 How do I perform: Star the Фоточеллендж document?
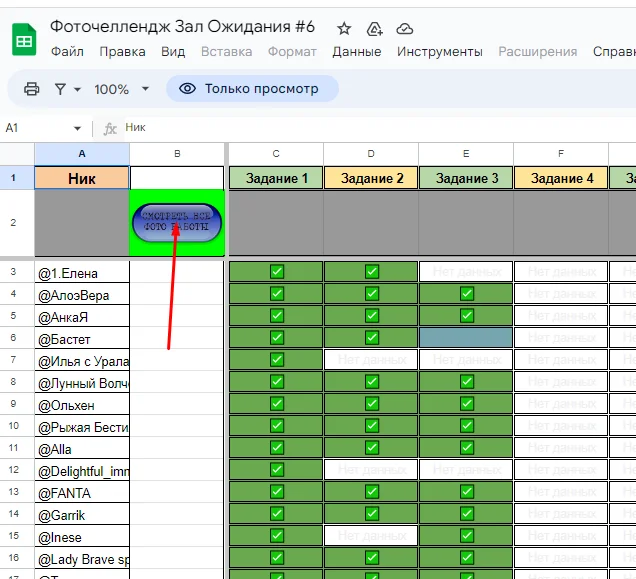click(344, 28)
